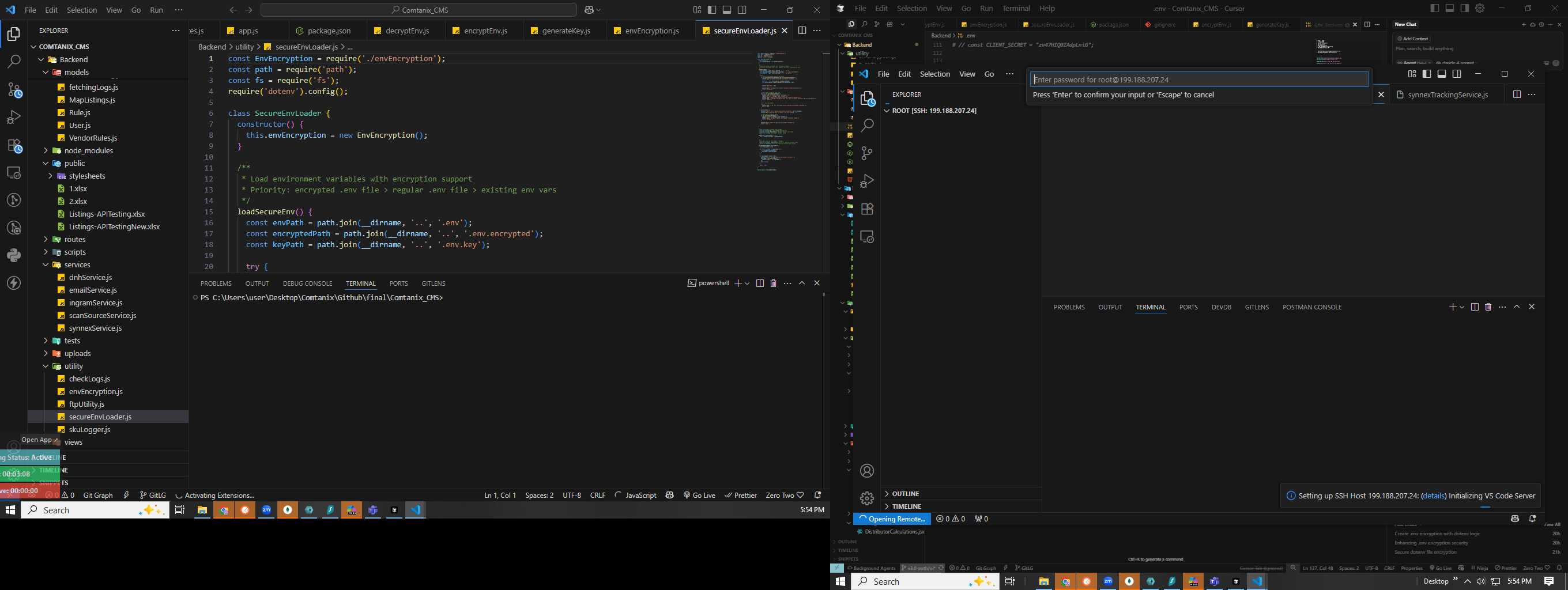Open Manage gear in SSH VS Code window
This screenshot has height=590, width=1568.
pyautogui.click(x=867, y=499)
